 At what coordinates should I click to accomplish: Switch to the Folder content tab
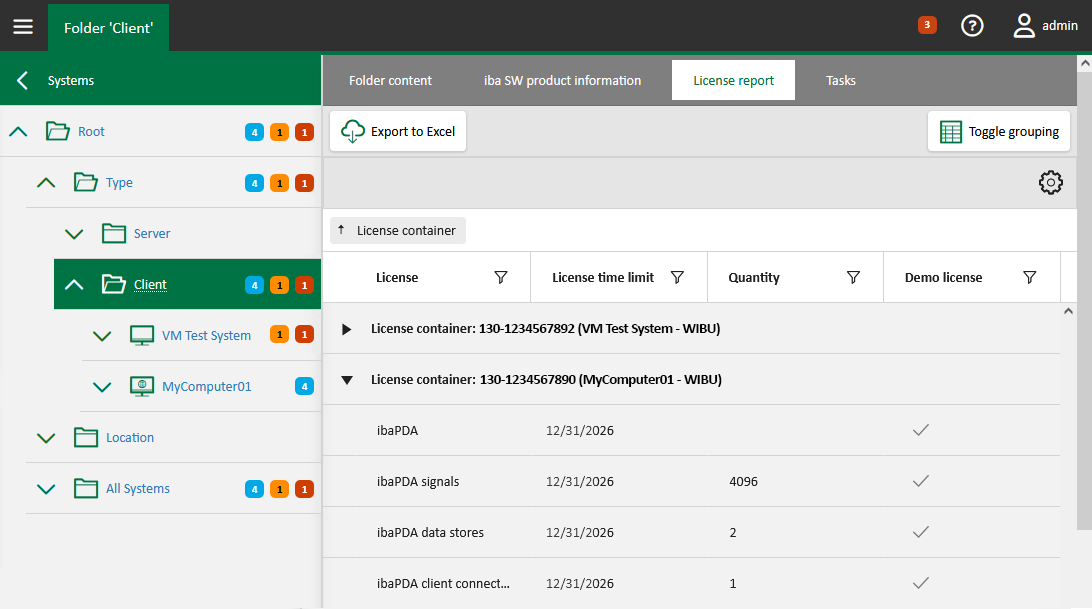point(390,80)
